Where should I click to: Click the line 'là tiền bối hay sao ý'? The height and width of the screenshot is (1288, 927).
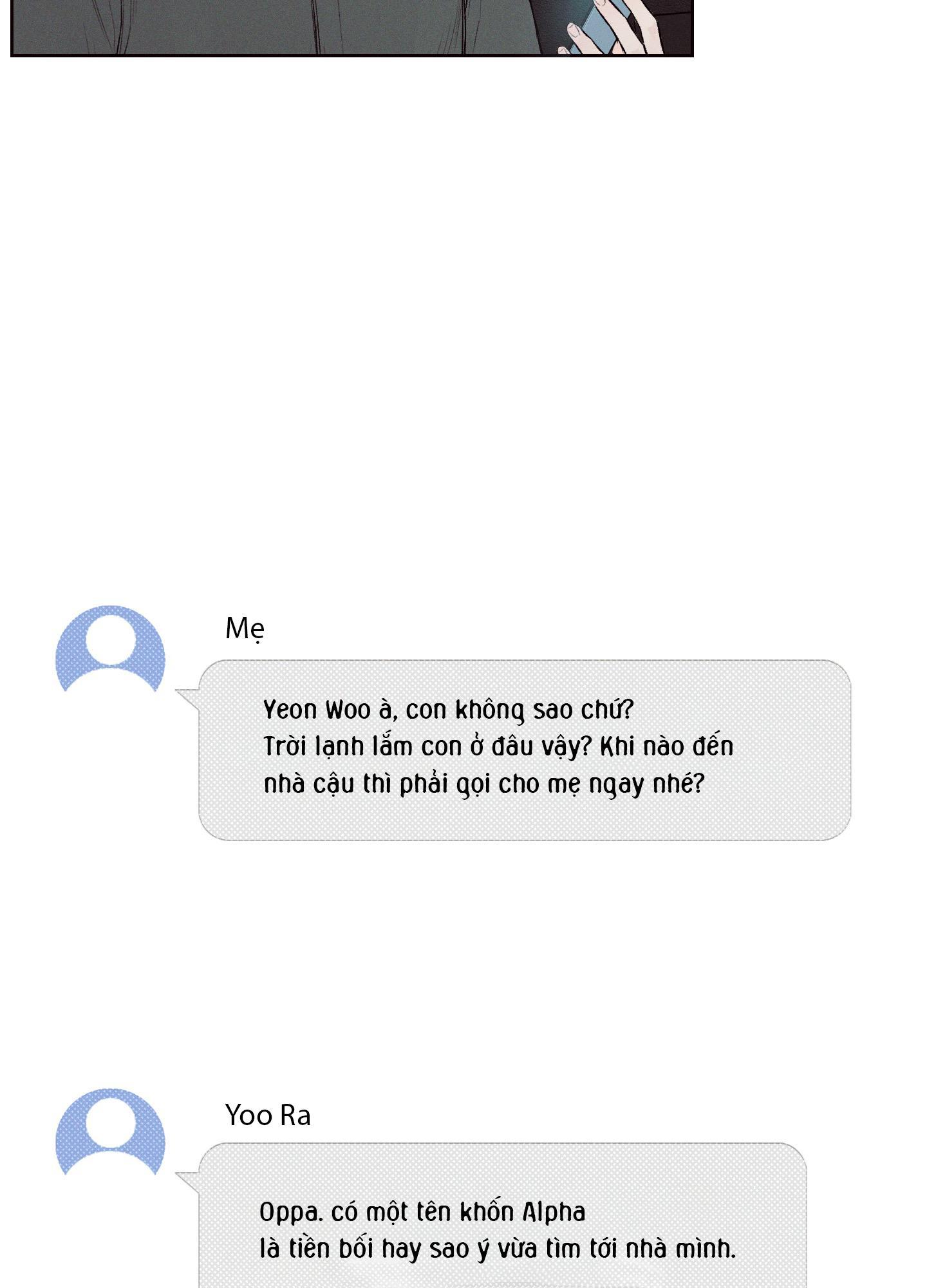pos(375,1249)
